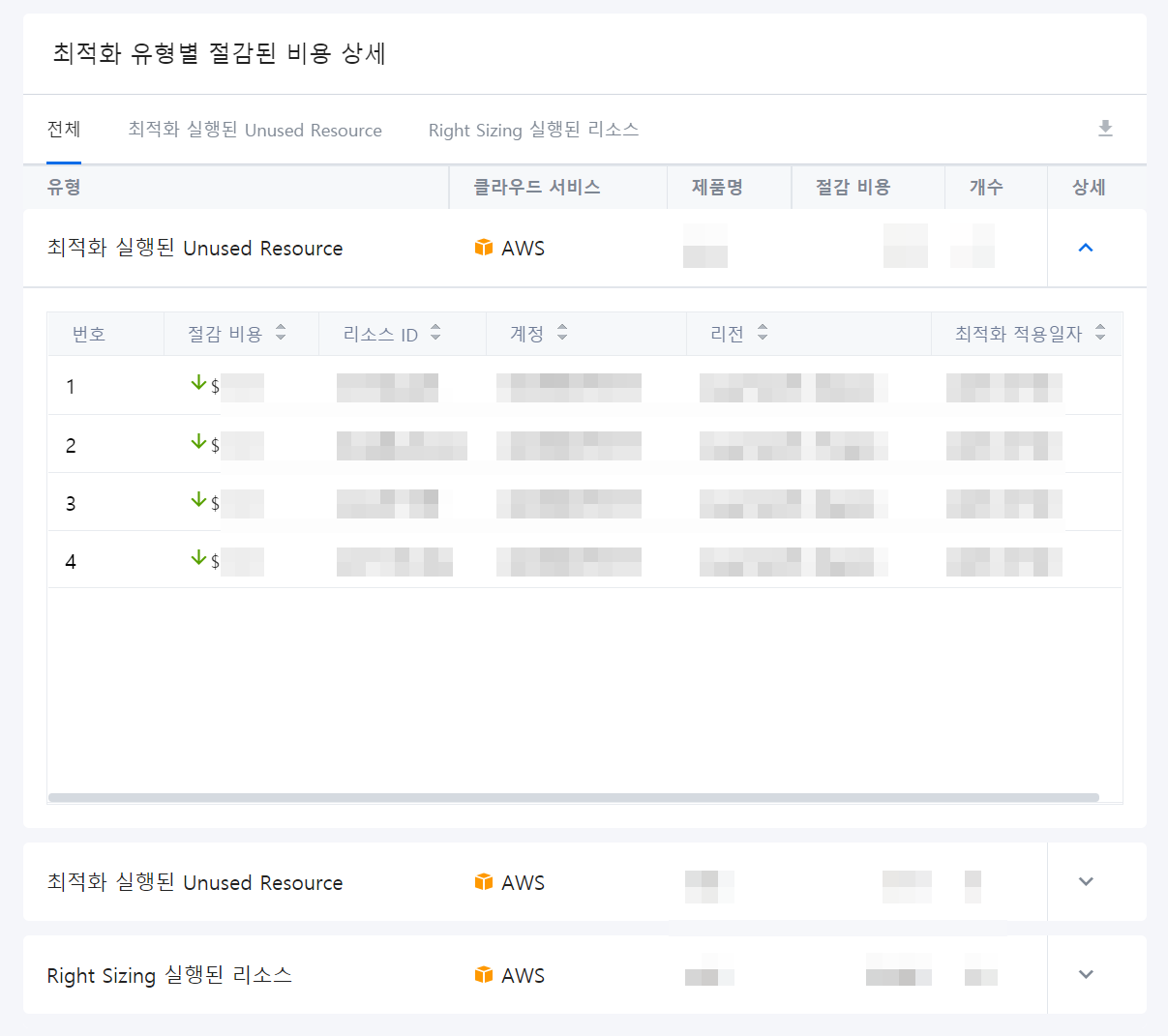Collapse the first Unused Resource row details
This screenshot has width=1168, height=1036.
coord(1086,248)
